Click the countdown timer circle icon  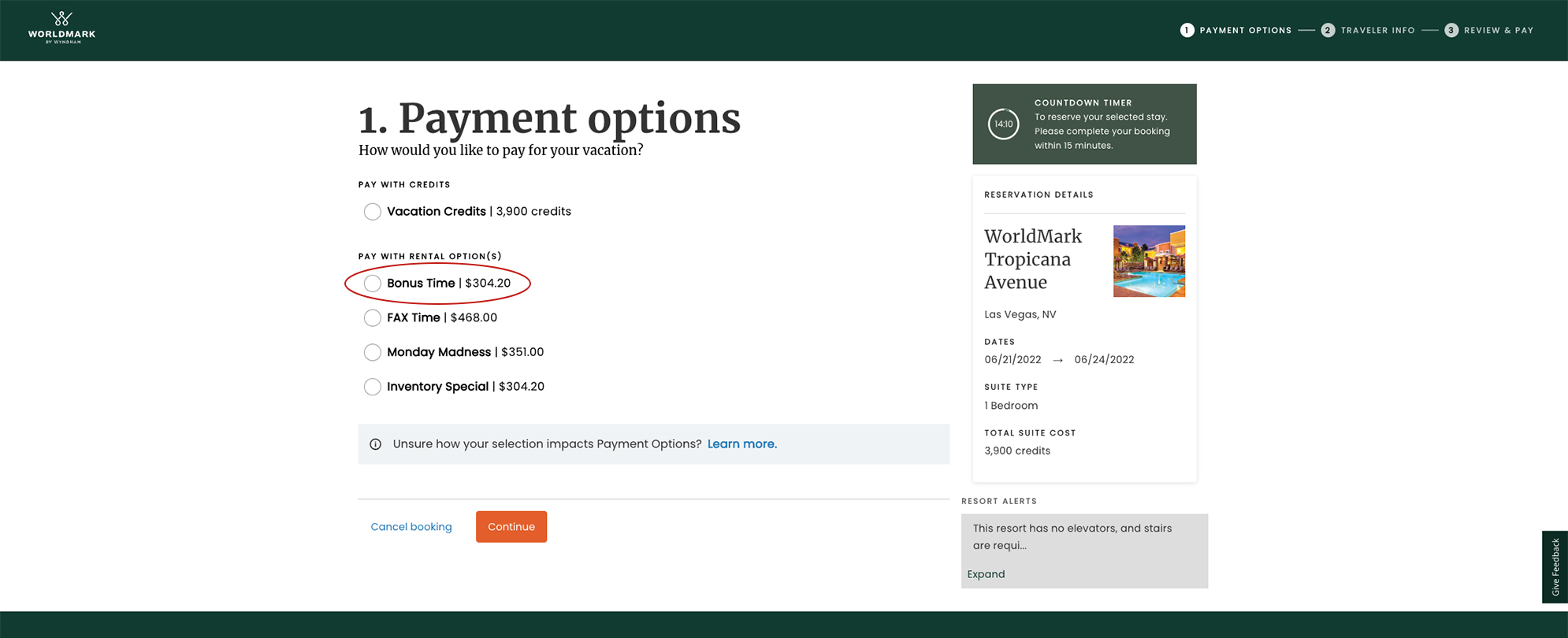tap(1003, 124)
